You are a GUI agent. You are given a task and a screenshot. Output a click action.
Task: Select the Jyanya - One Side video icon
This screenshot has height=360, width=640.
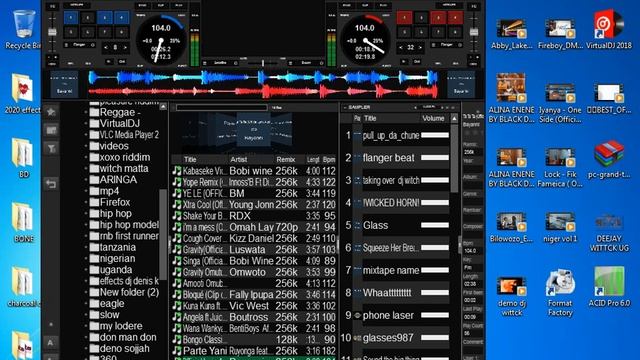pos(560,102)
